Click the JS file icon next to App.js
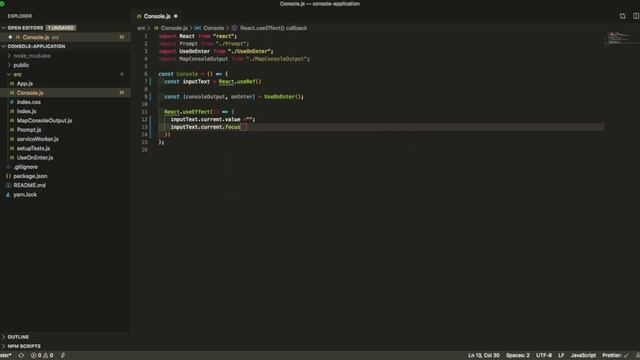Image resolution: width=640 pixels, height=360 pixels. [12, 84]
